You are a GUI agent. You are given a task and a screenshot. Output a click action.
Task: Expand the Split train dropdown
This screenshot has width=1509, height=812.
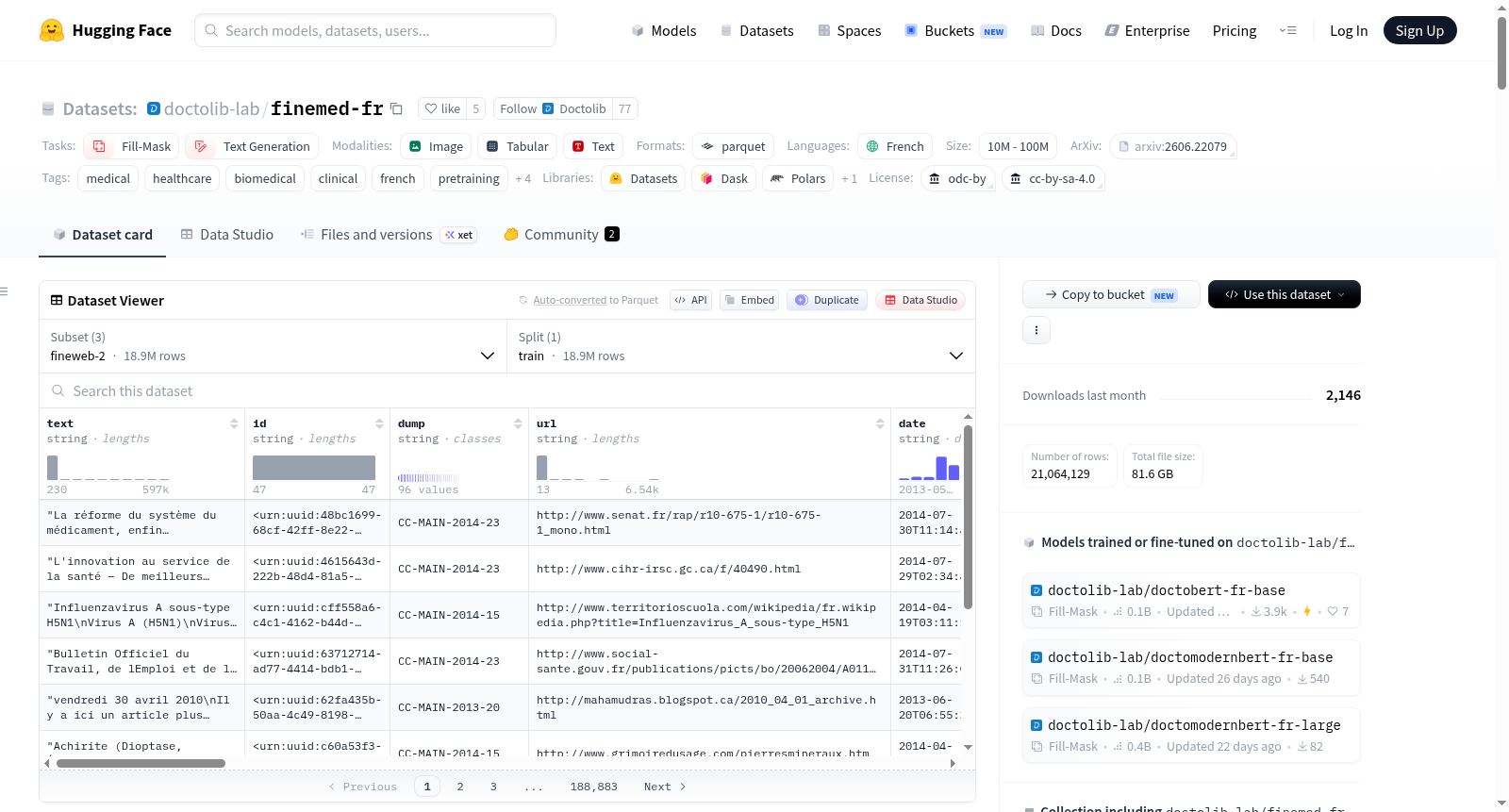(x=740, y=346)
